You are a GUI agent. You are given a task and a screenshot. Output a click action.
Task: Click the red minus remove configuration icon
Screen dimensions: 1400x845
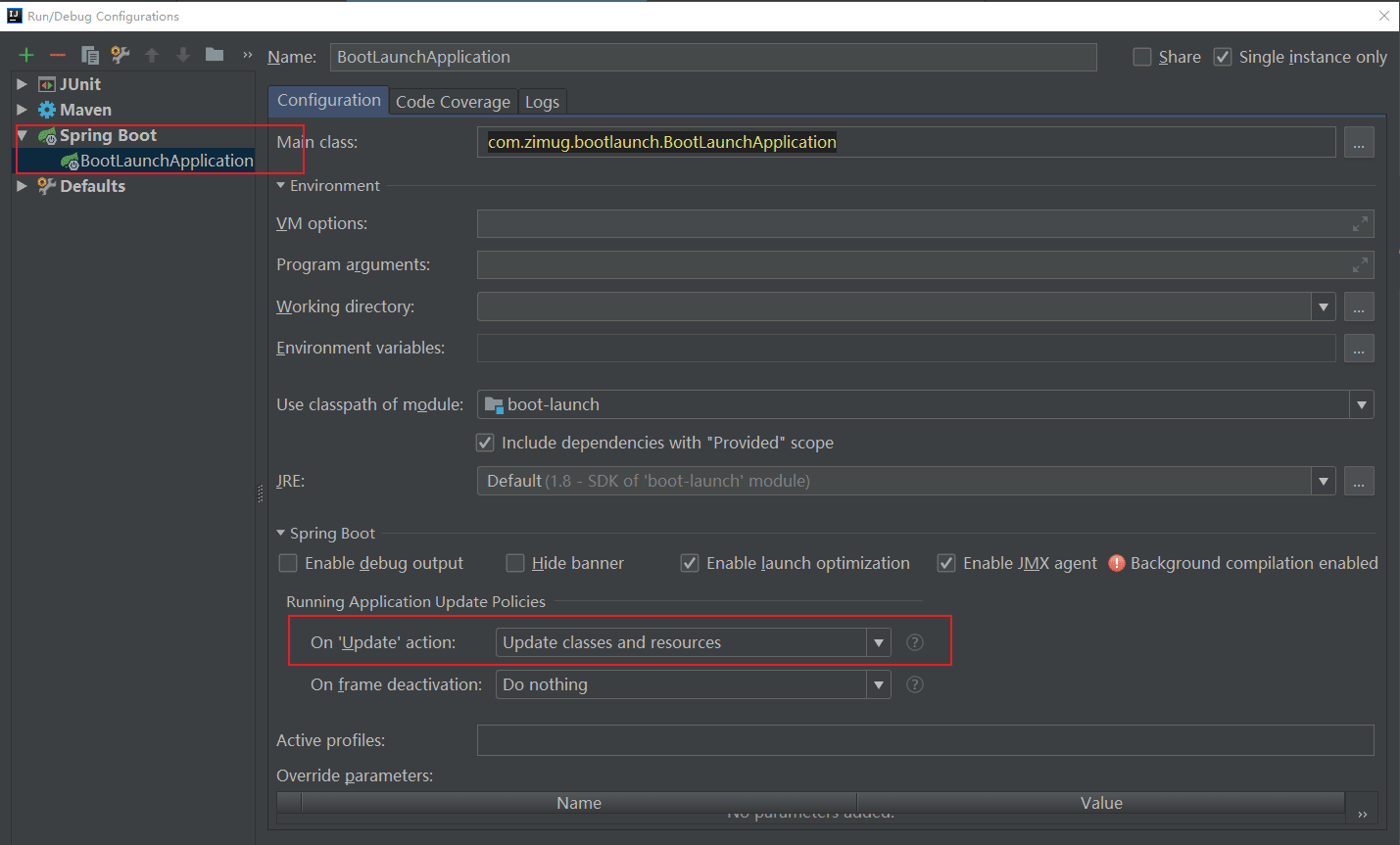58,56
